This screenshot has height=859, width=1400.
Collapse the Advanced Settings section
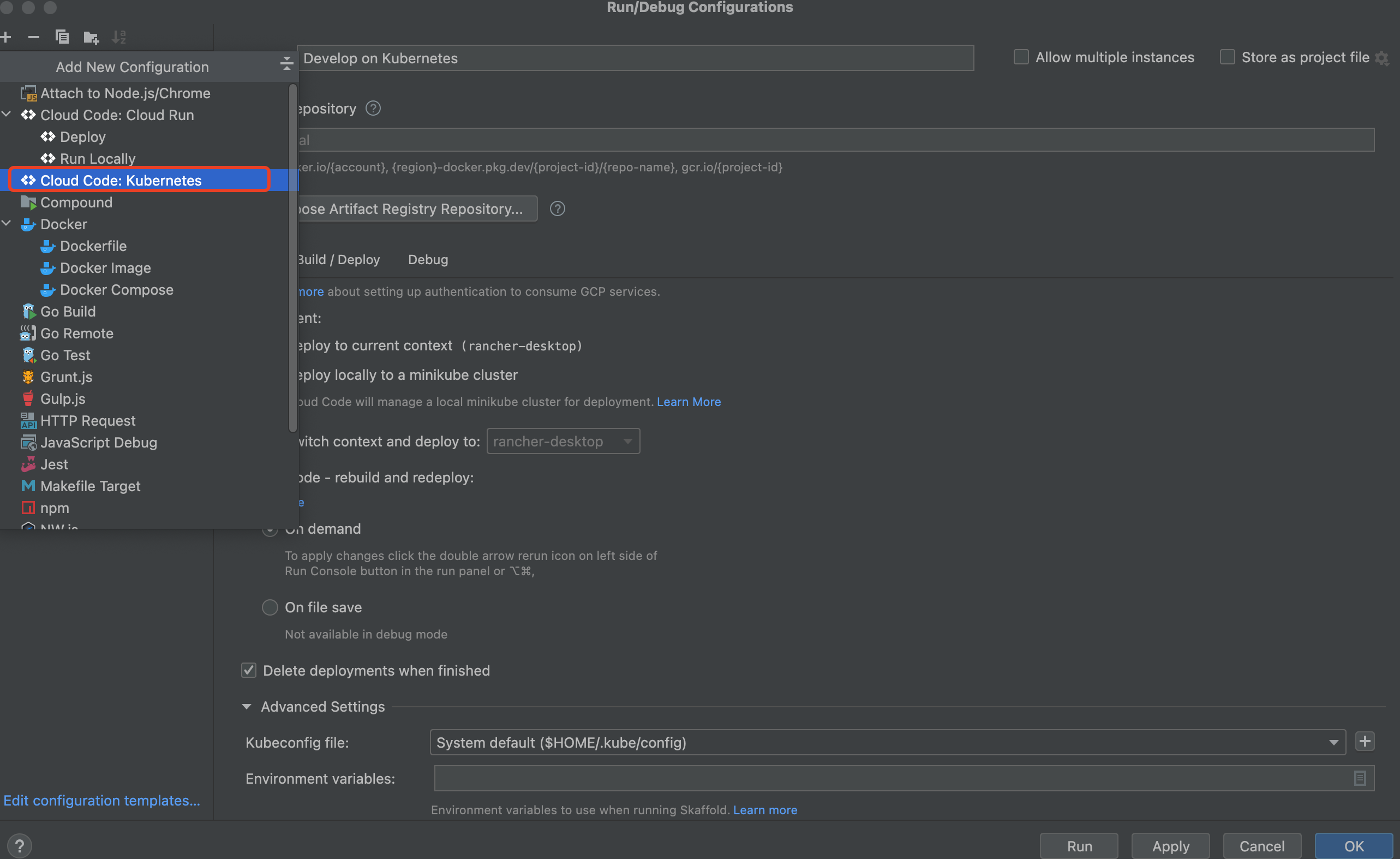tap(247, 707)
